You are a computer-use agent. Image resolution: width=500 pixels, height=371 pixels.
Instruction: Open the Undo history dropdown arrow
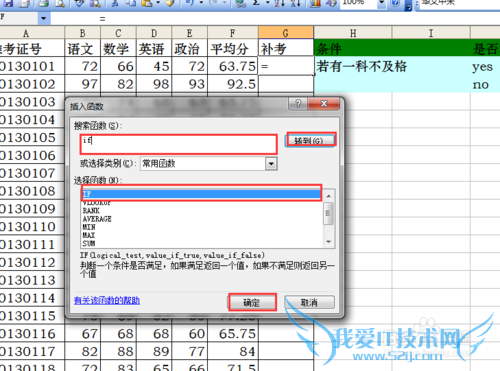[x=201, y=3]
